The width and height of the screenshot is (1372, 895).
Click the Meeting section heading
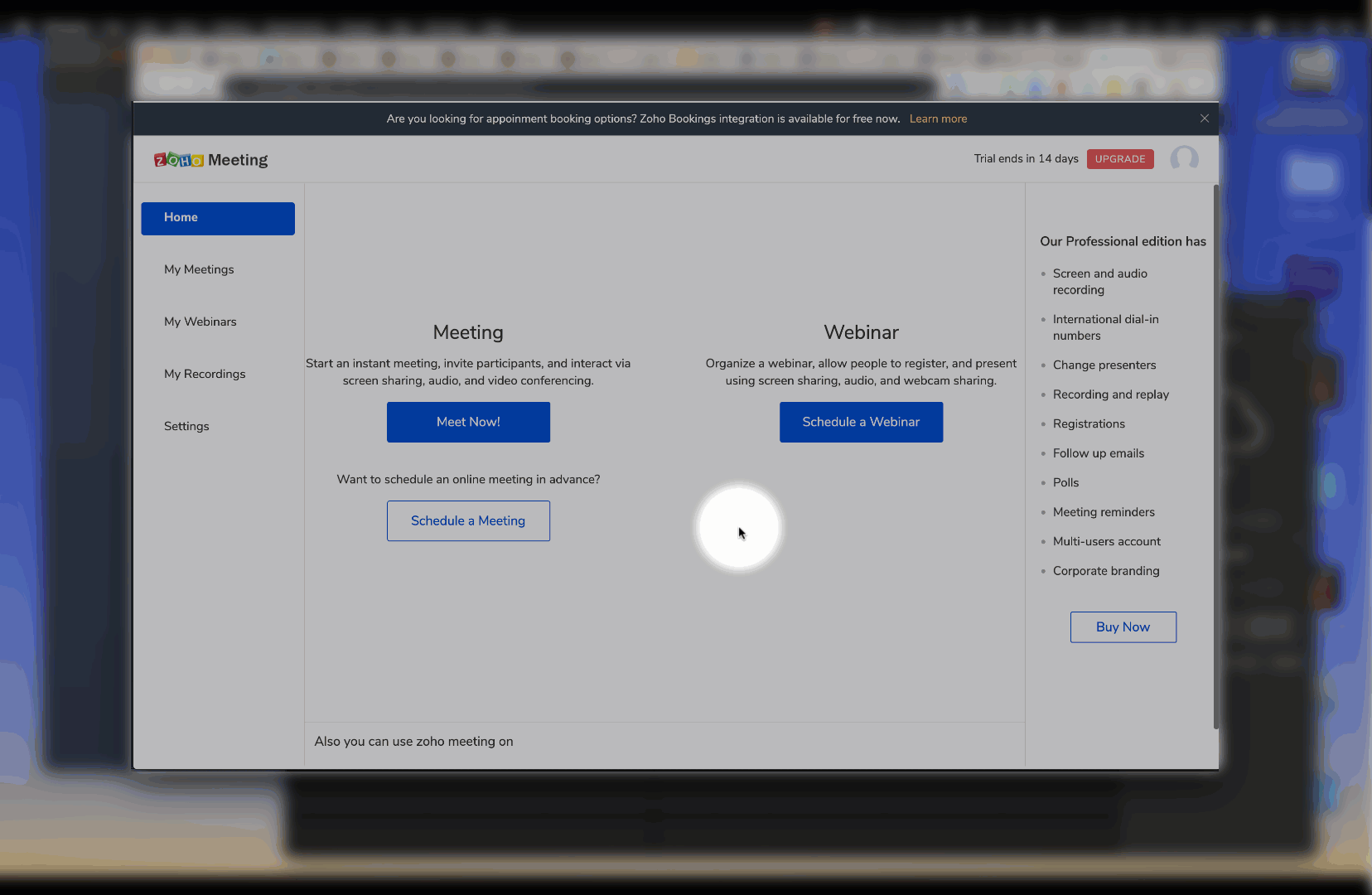[x=468, y=332]
